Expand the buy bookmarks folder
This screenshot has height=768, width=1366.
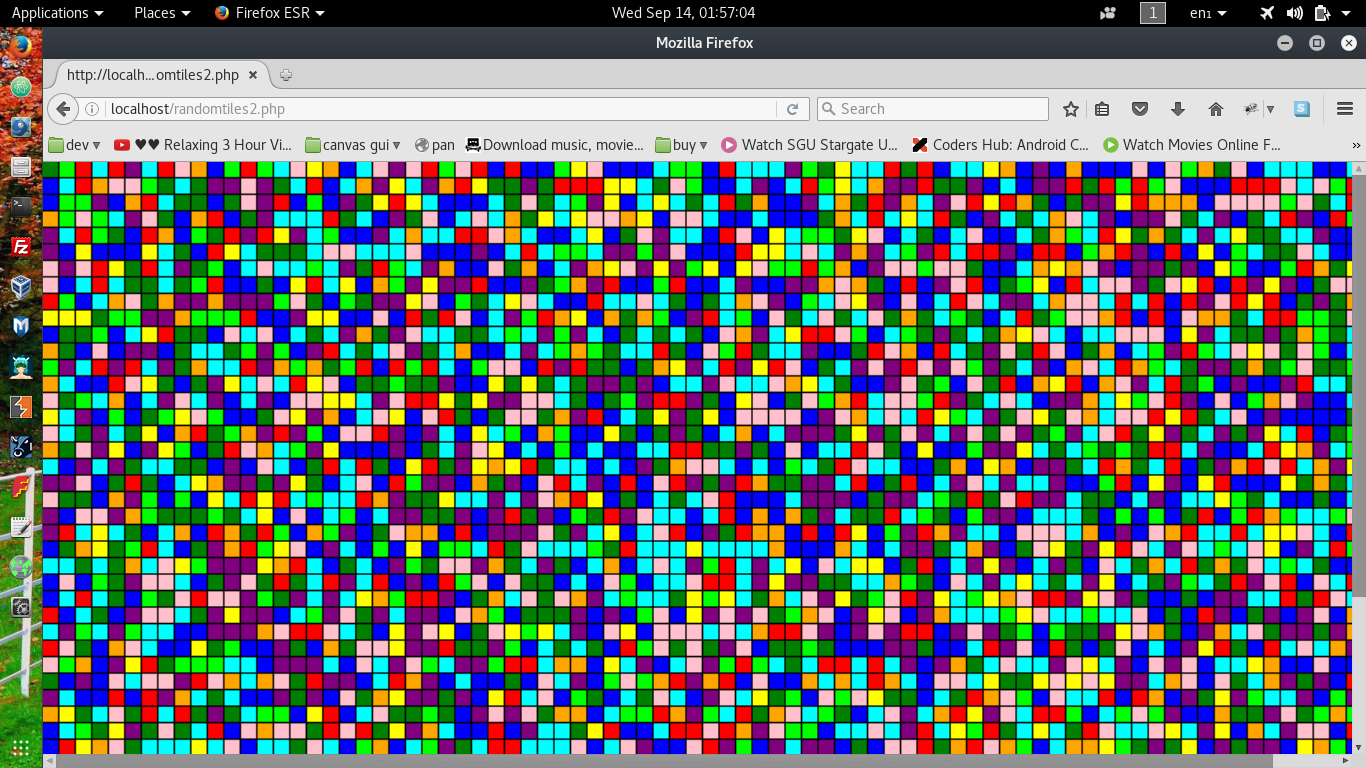click(682, 145)
